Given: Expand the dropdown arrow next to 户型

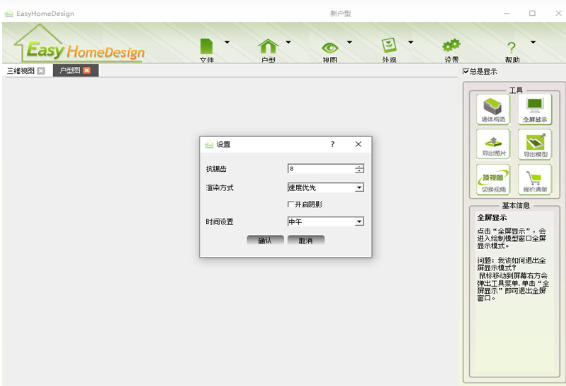Looking at the screenshot, I should [x=288, y=42].
